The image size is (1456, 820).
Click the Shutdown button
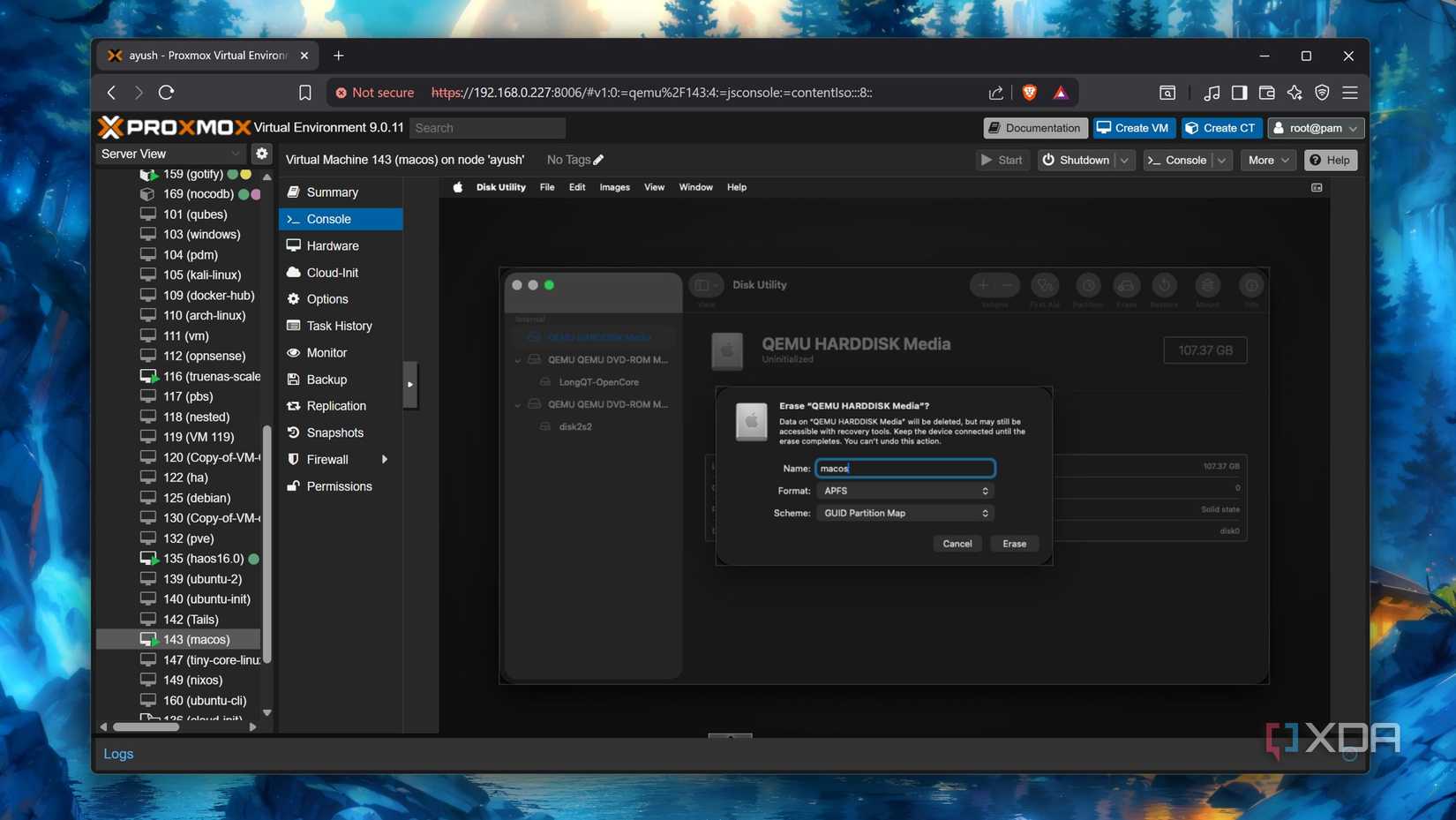pos(1077,160)
